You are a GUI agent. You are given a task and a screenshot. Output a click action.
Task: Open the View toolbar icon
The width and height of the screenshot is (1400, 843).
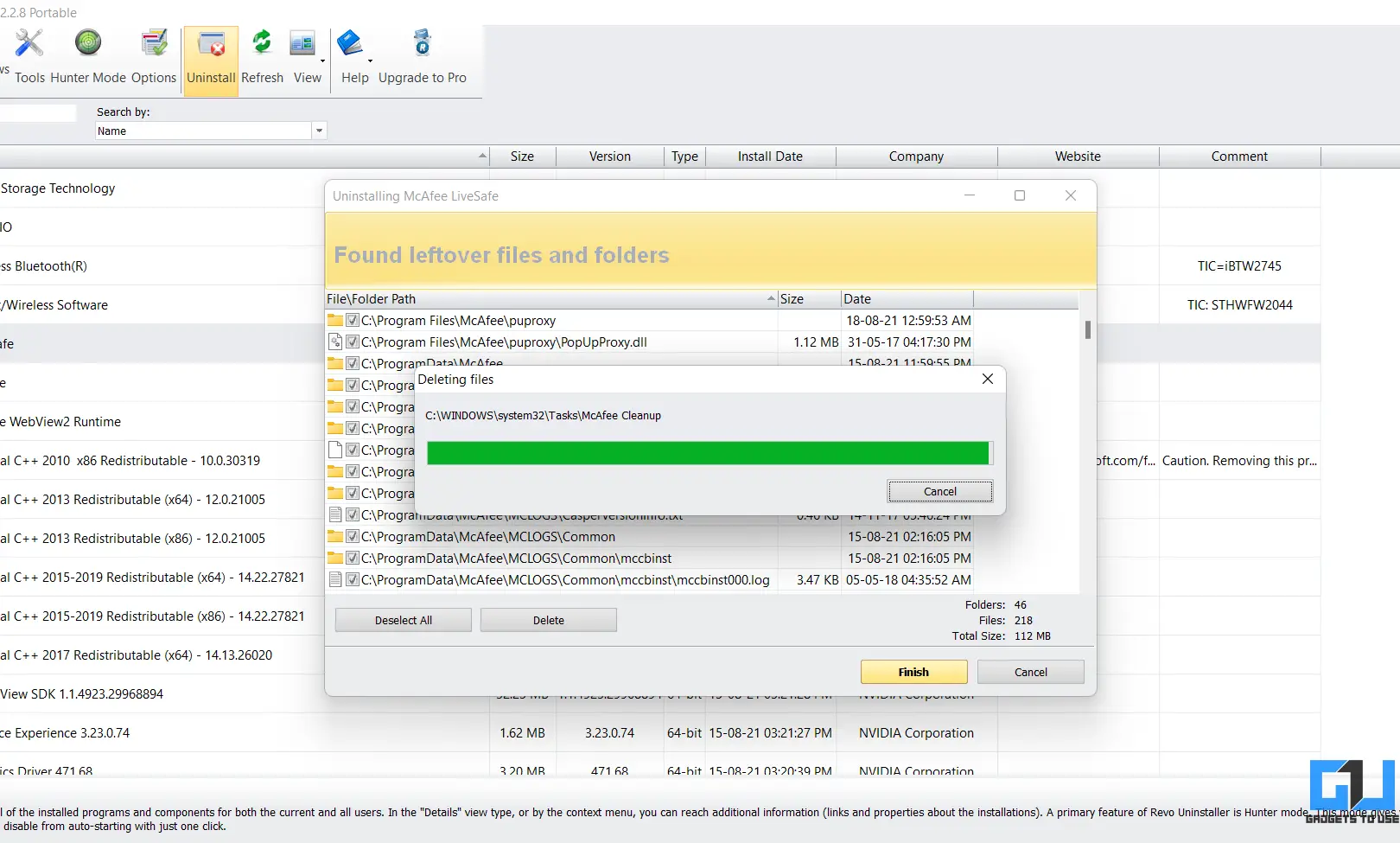[x=302, y=43]
